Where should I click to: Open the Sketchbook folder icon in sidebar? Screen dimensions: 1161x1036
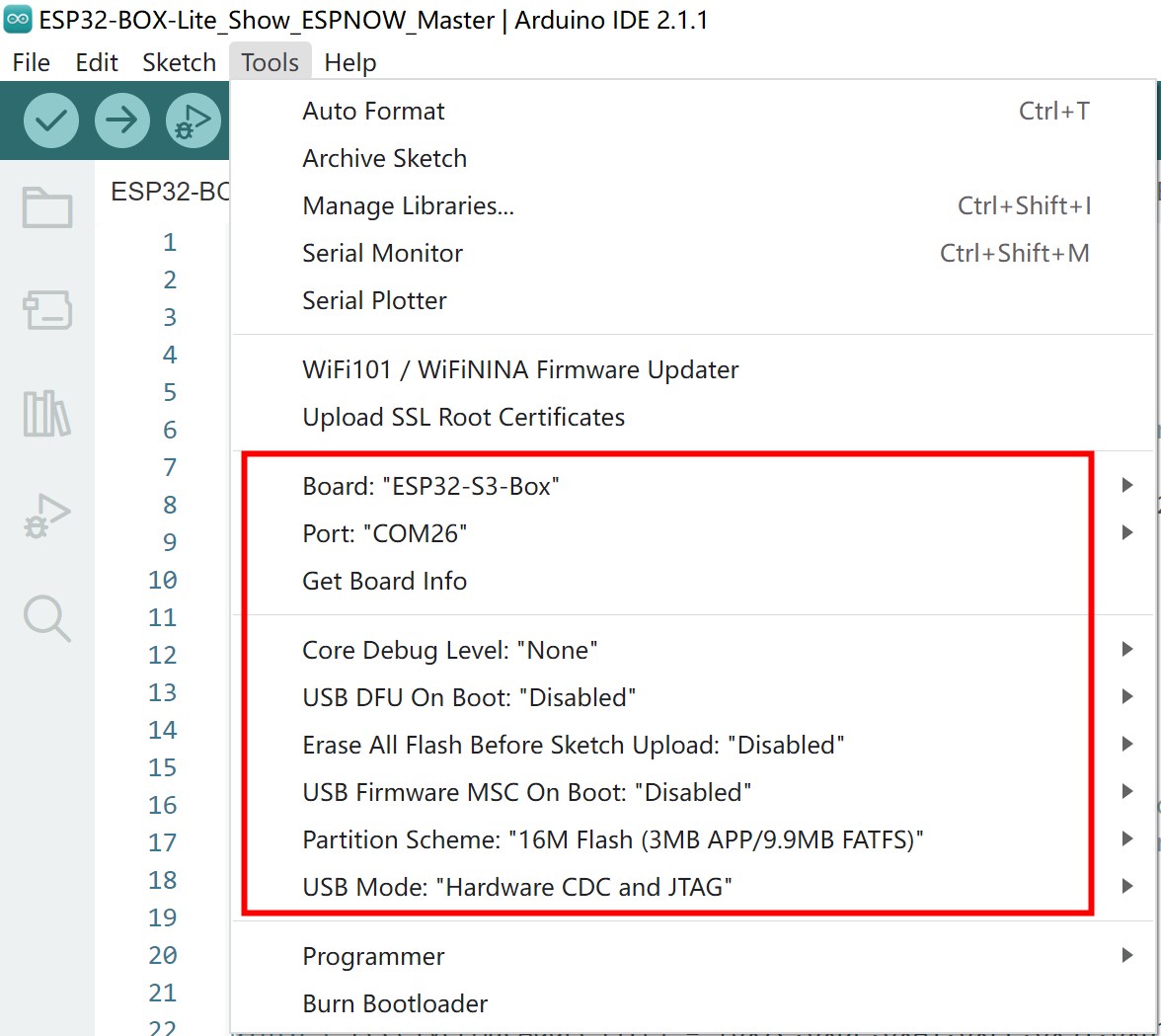point(47,206)
